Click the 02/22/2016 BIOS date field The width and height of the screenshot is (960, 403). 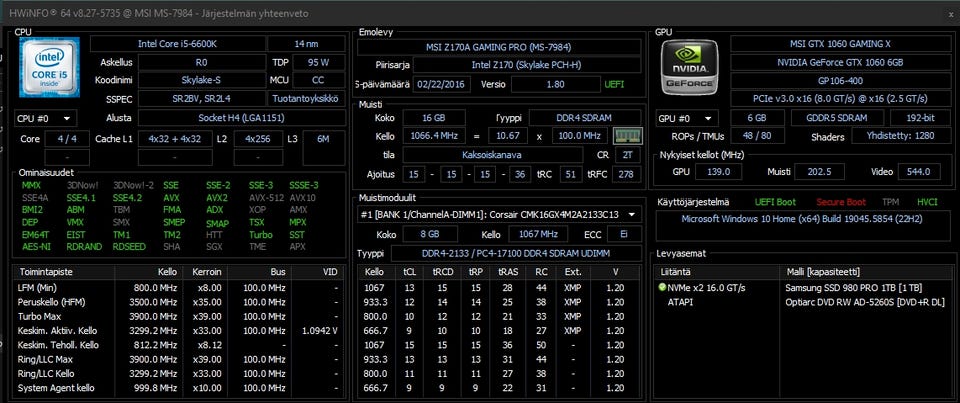[x=443, y=85]
